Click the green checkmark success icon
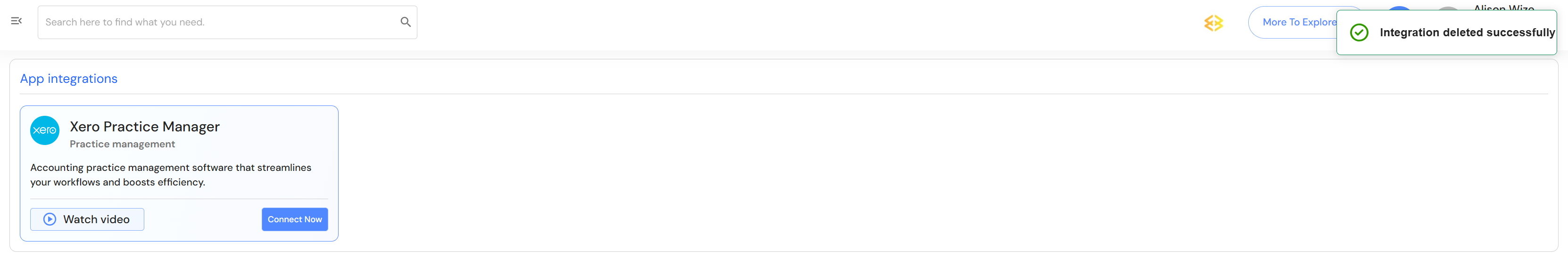This screenshot has height=274, width=1568. click(1359, 33)
